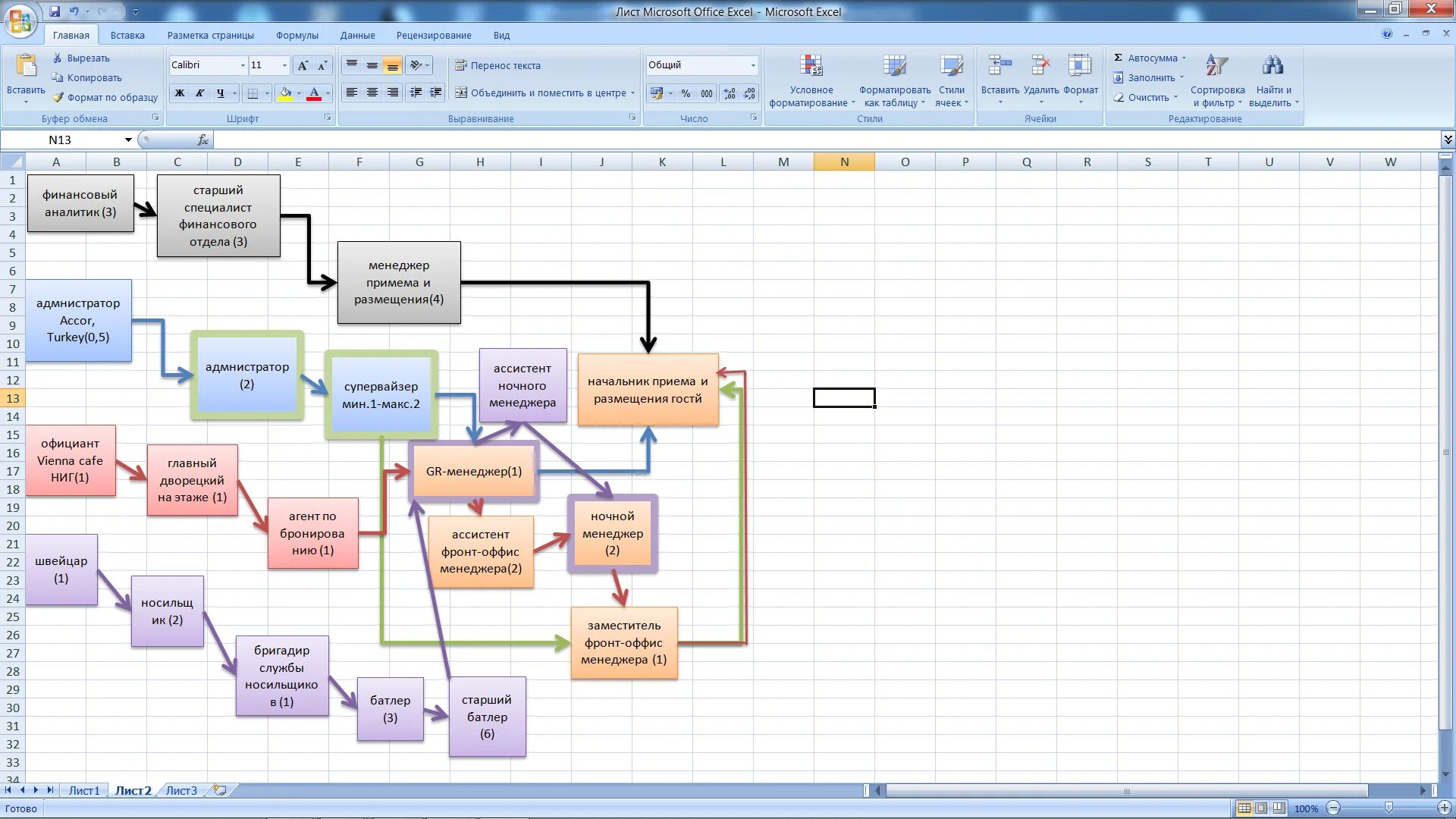Align text left in cell
Viewport: 1456px width, 819px height.
tap(352, 93)
